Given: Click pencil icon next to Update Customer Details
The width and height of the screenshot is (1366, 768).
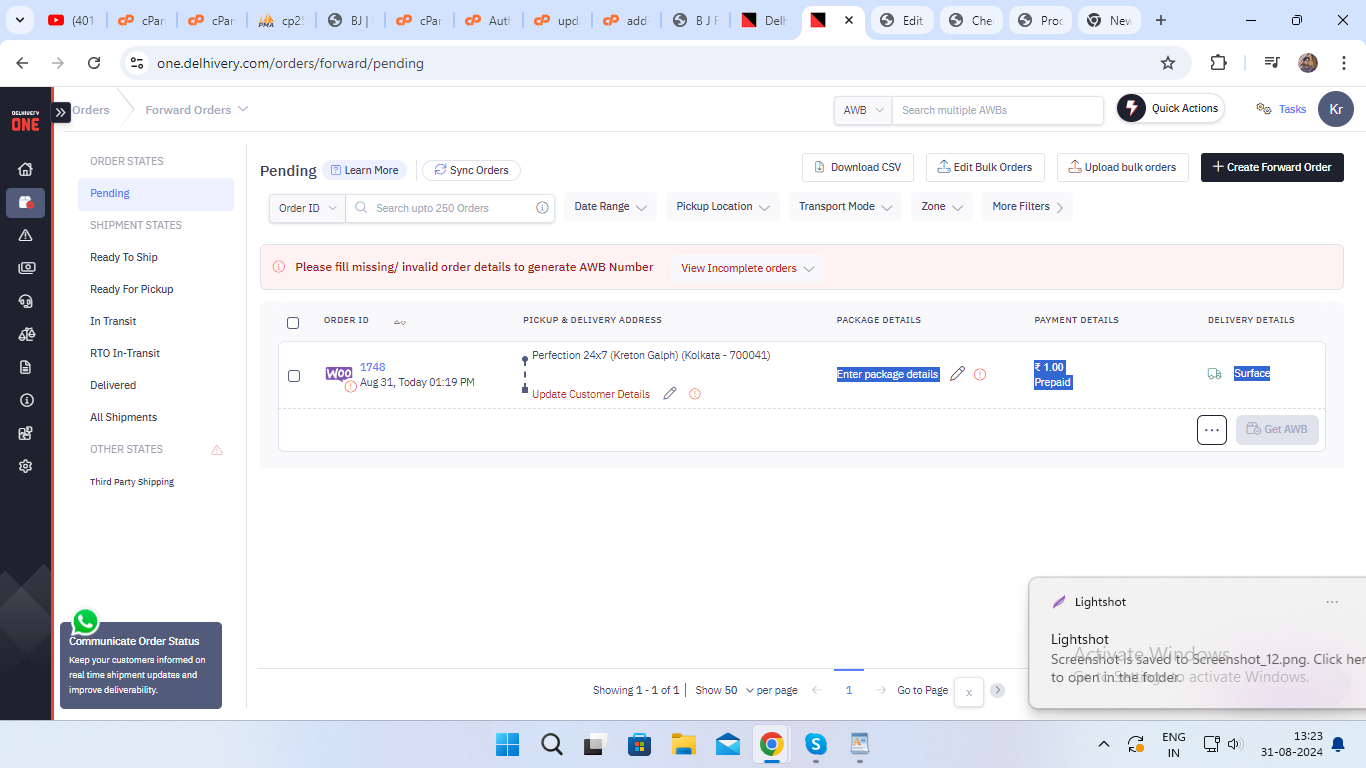Looking at the screenshot, I should [x=670, y=394].
